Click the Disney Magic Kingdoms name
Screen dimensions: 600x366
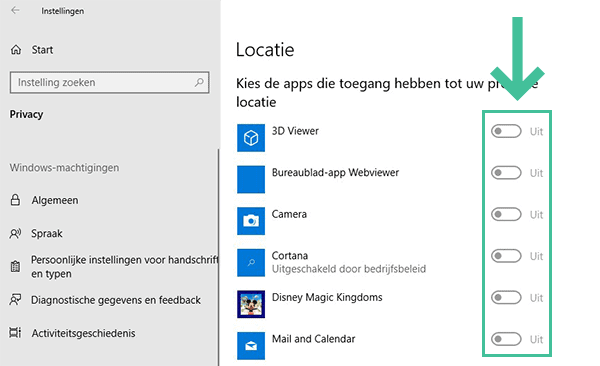327,297
